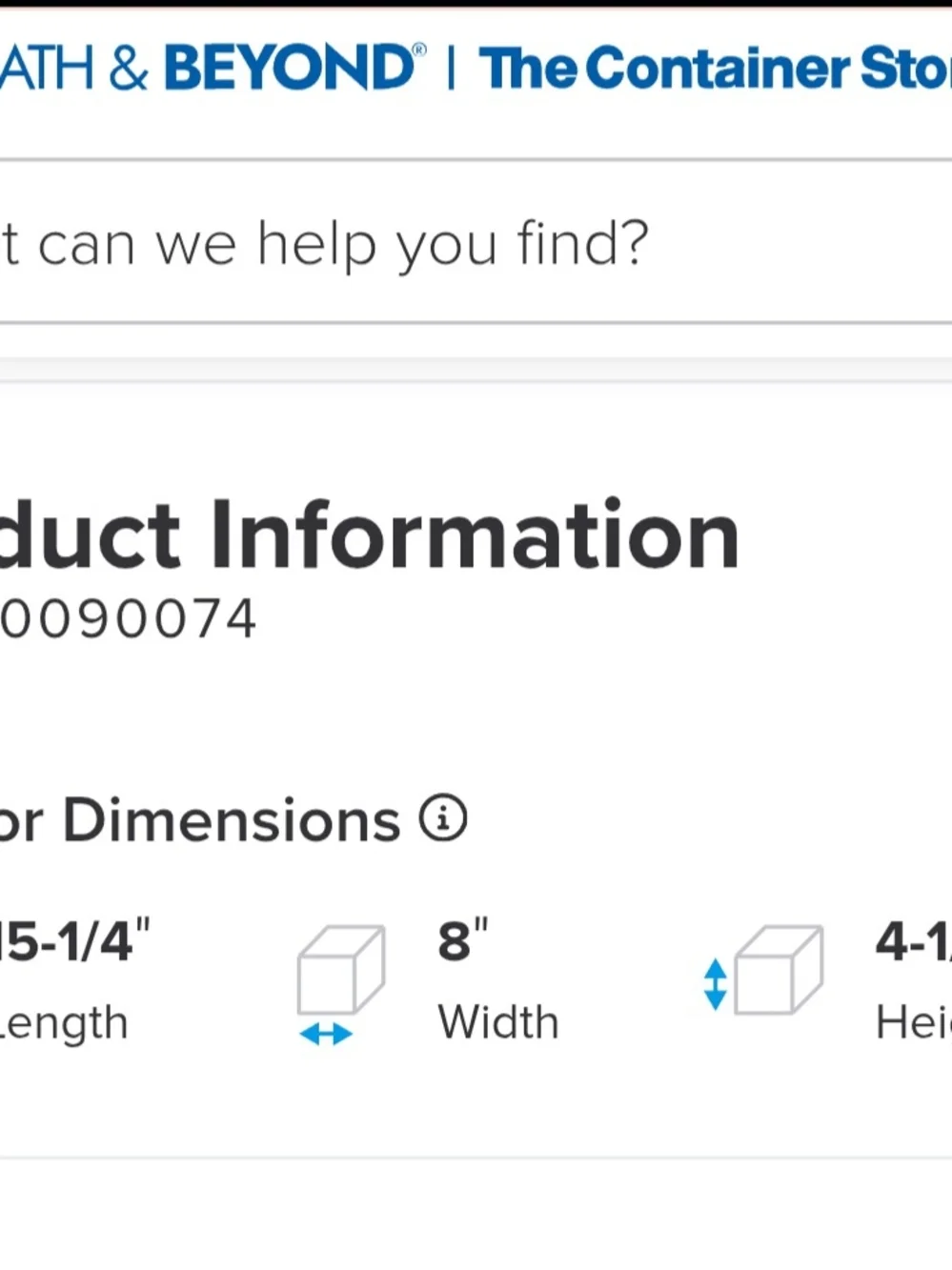Image resolution: width=952 pixels, height=1270 pixels.
Task: Click the Product Information heading
Action: tap(369, 534)
